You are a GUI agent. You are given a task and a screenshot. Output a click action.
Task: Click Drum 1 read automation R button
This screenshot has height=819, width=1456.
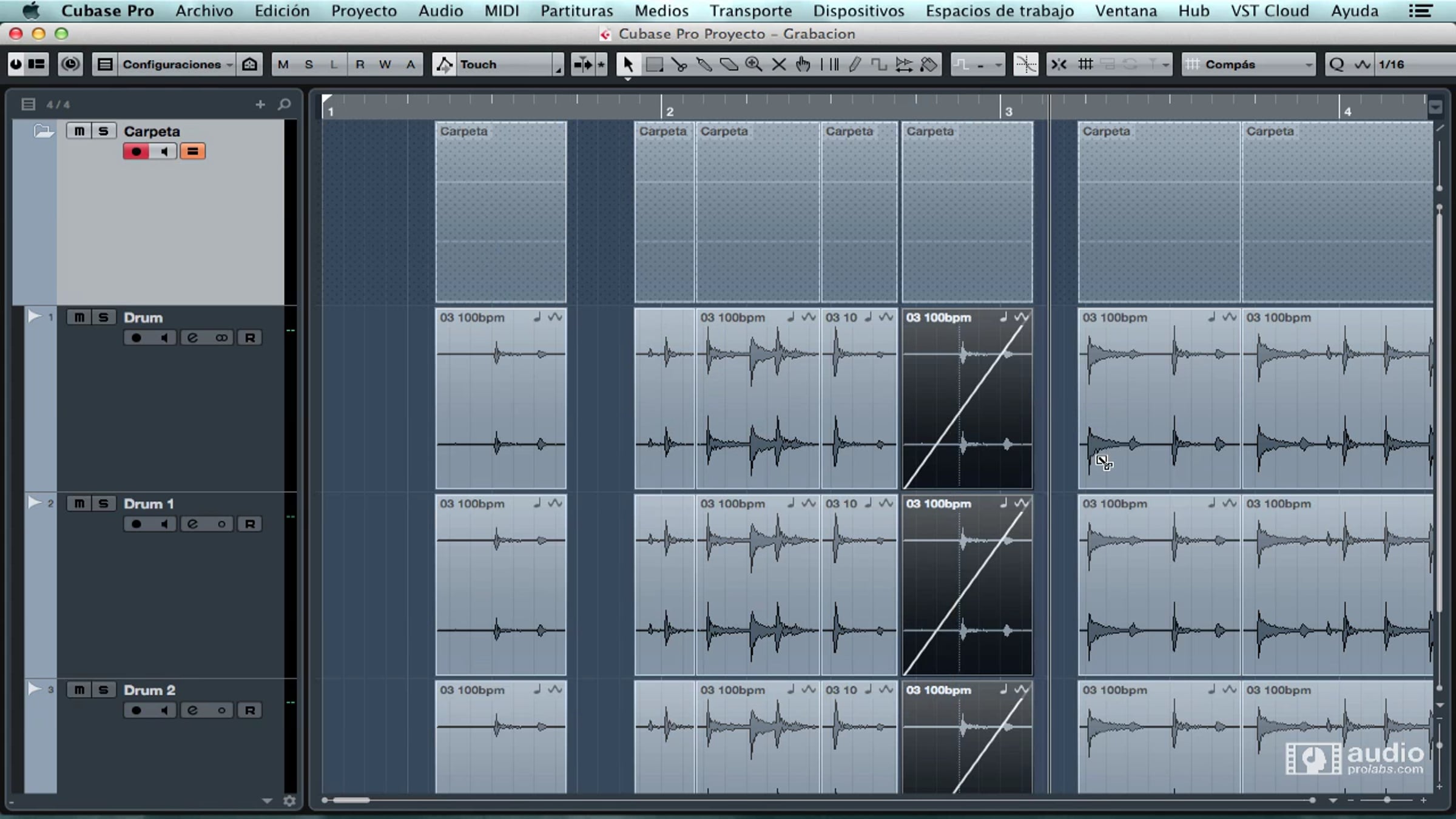coord(249,524)
